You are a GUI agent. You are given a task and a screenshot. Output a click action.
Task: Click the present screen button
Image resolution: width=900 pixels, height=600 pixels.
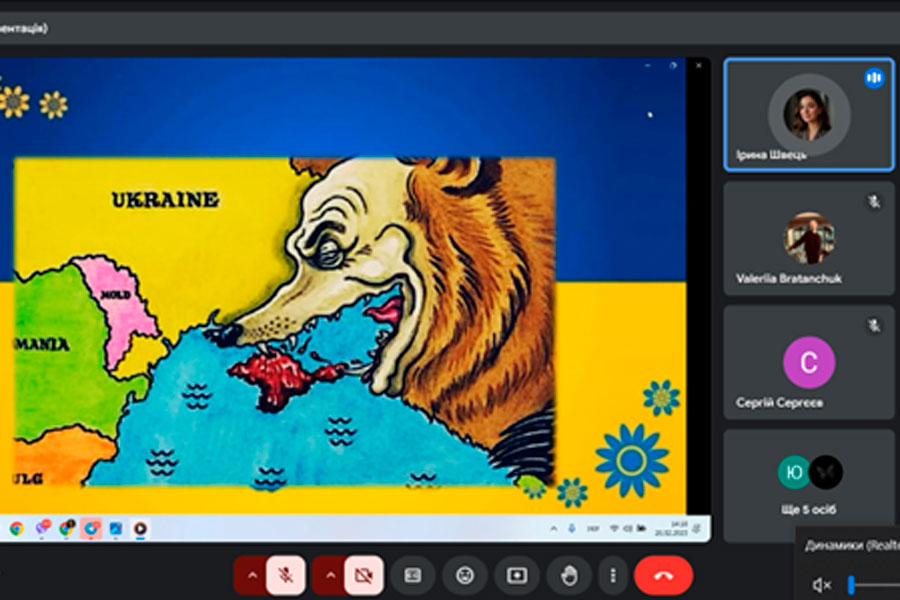coord(517,575)
